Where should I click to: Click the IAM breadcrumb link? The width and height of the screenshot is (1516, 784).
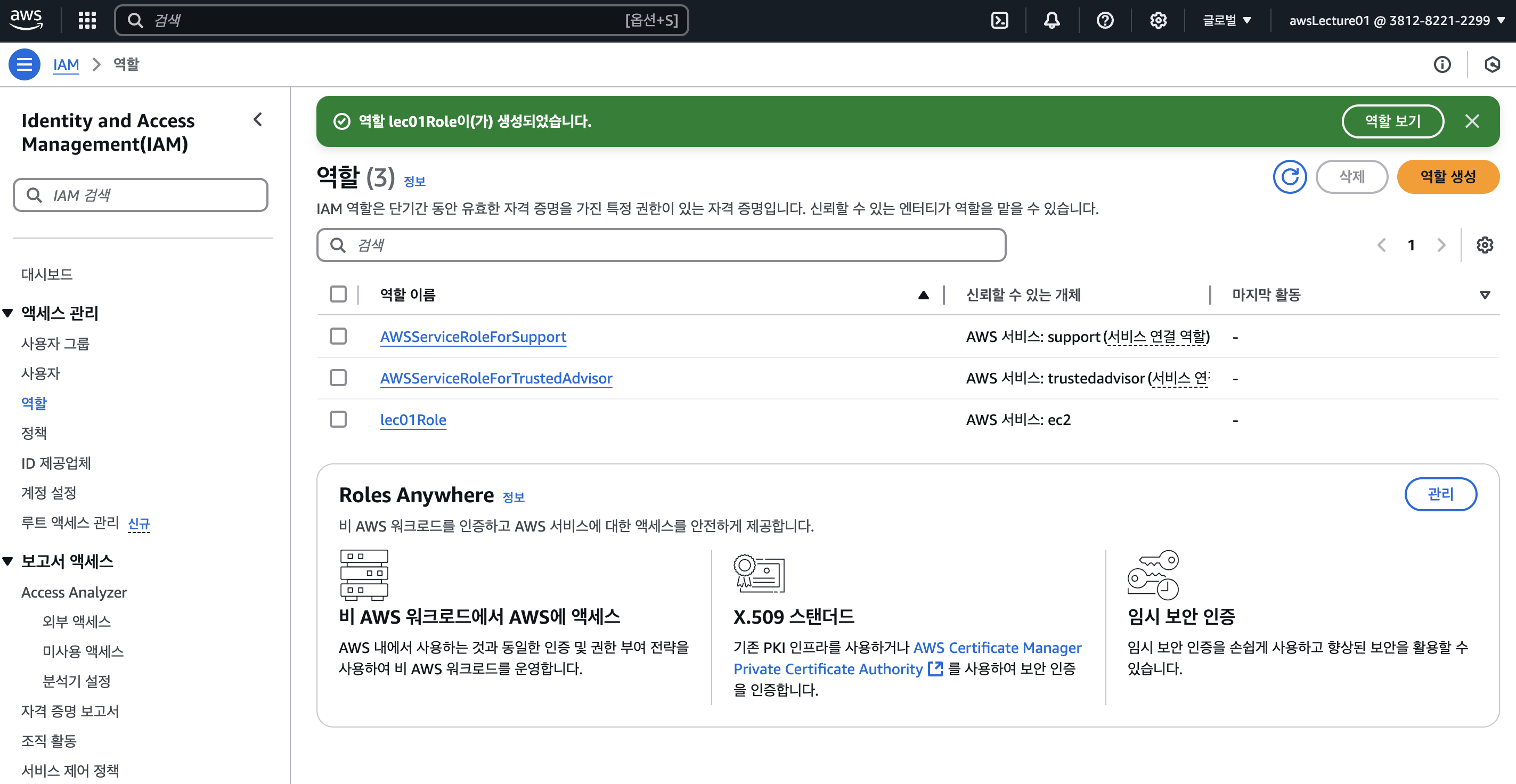pos(66,64)
